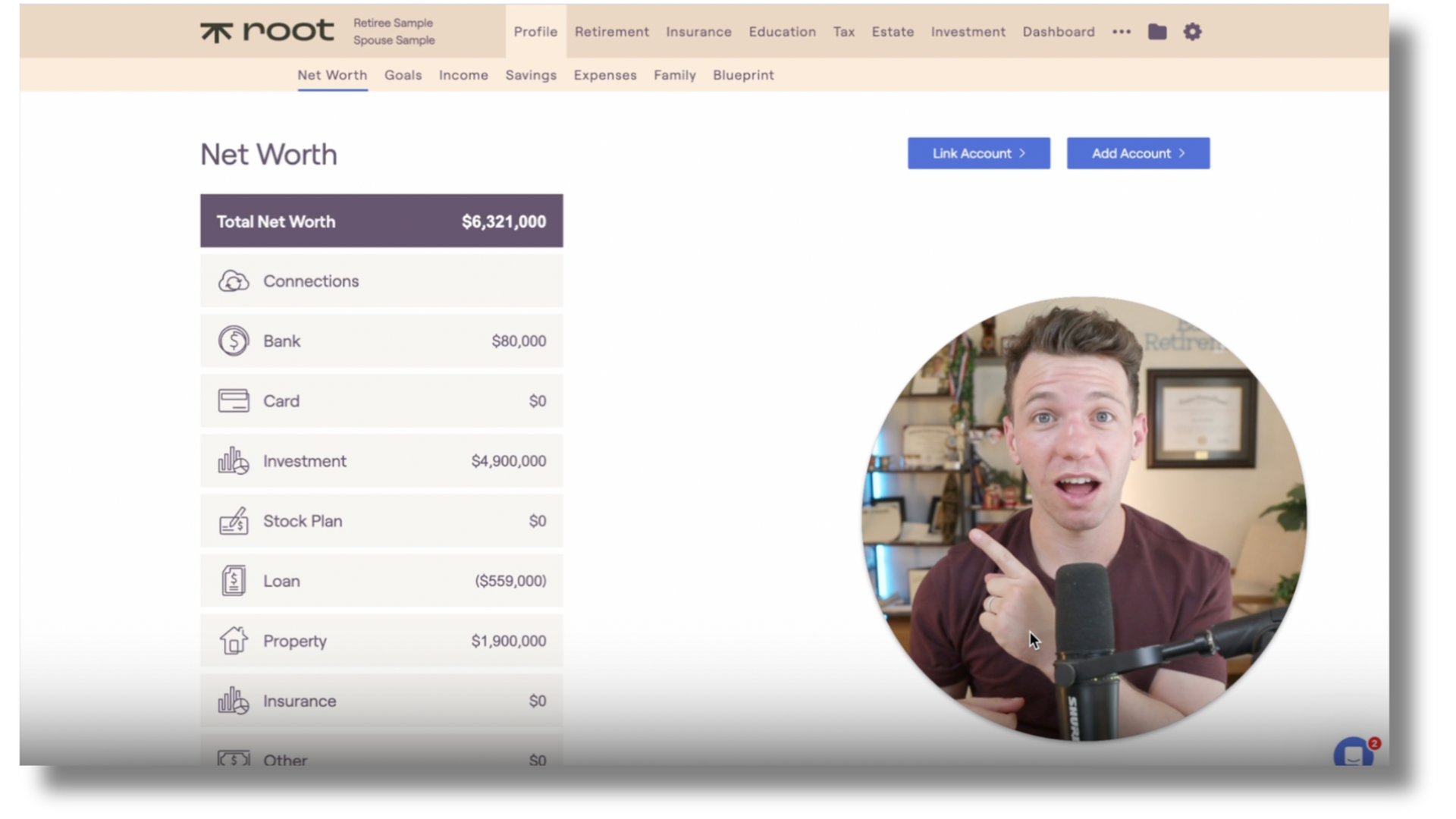The height and width of the screenshot is (819, 1456).
Task: Click the Card credit card icon
Action: click(x=234, y=401)
